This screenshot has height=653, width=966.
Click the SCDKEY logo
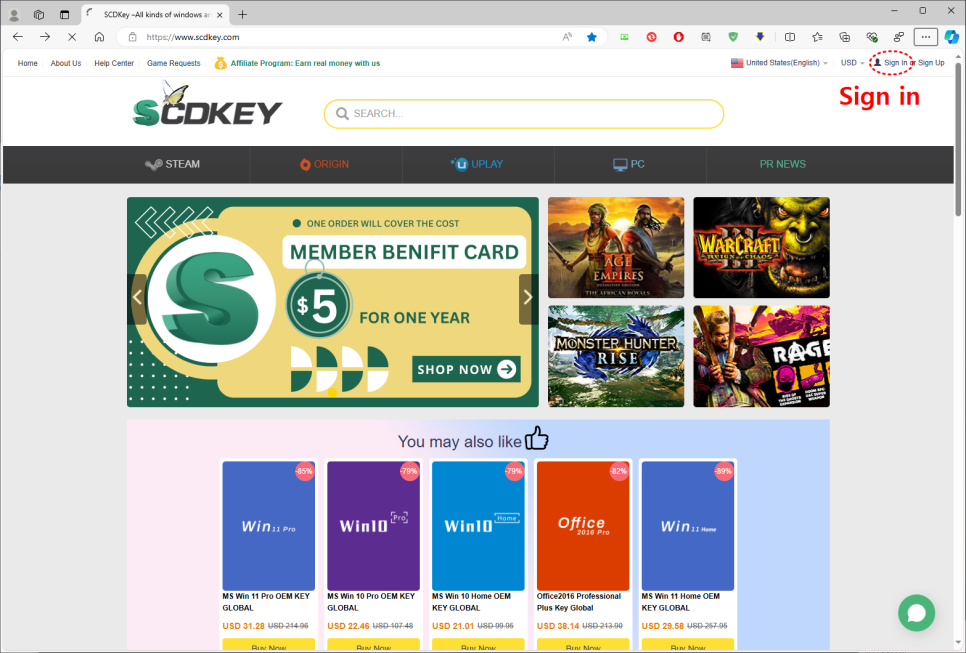click(207, 105)
